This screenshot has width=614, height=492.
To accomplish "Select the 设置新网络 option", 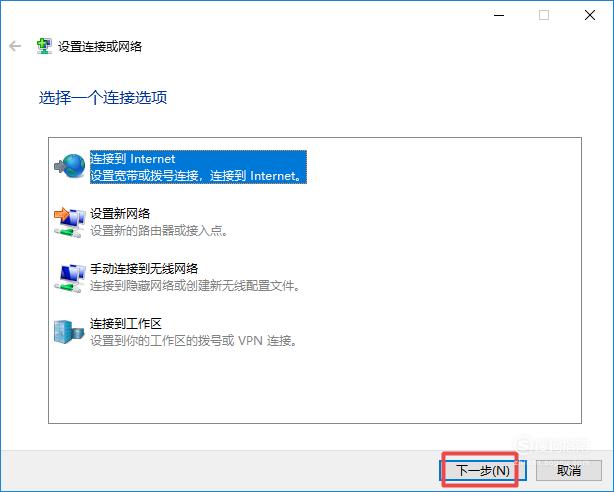I will tap(159, 222).
